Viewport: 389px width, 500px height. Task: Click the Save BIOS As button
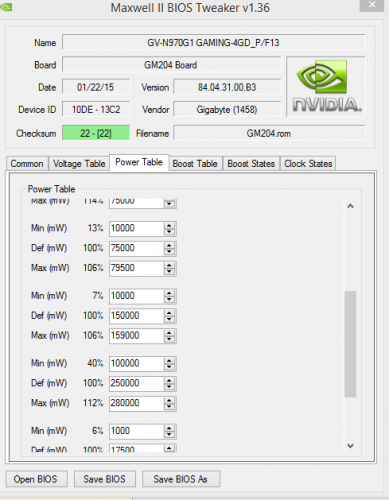pyautogui.click(x=181, y=479)
